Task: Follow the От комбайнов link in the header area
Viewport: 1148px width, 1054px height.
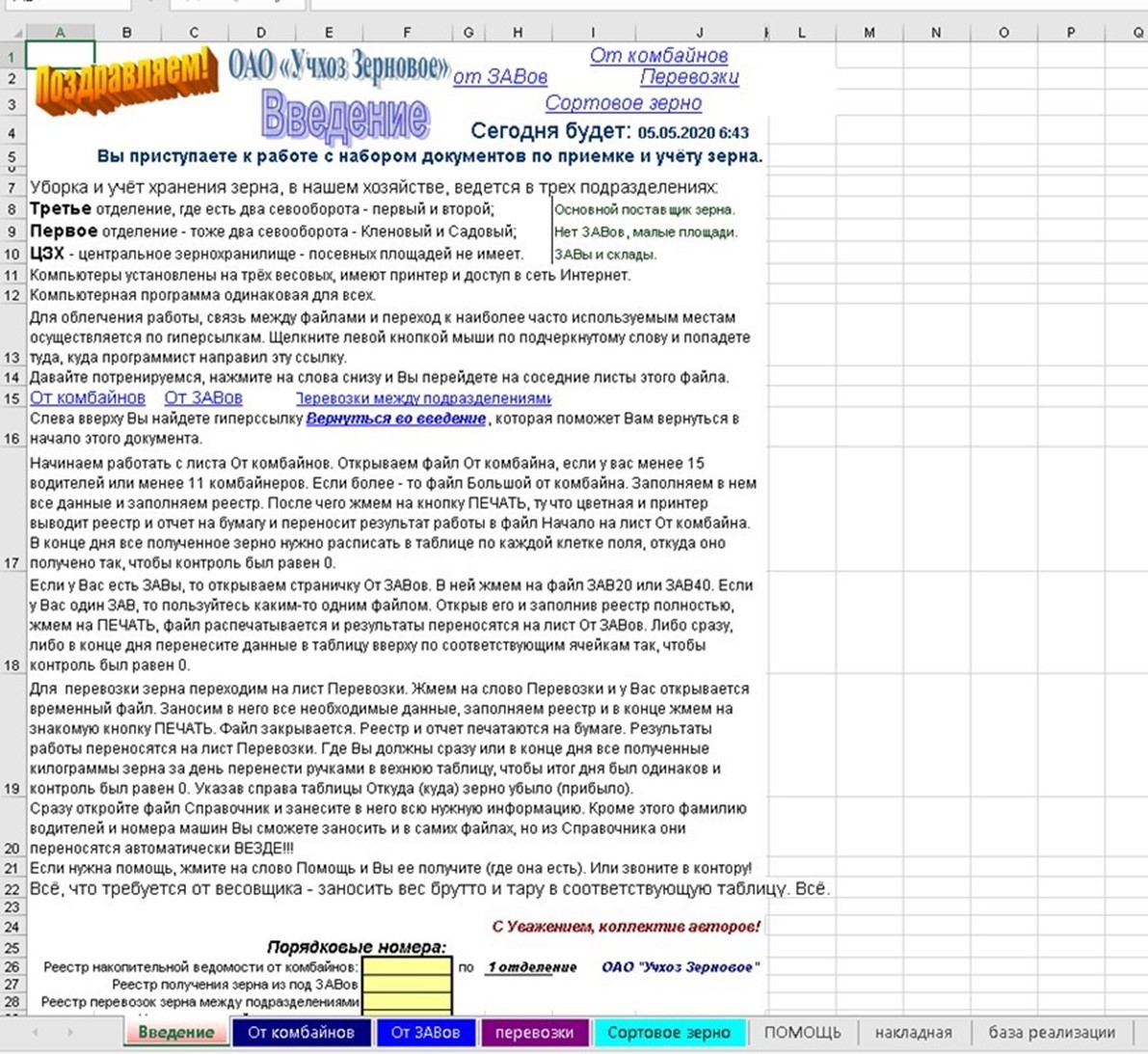Action: click(659, 56)
